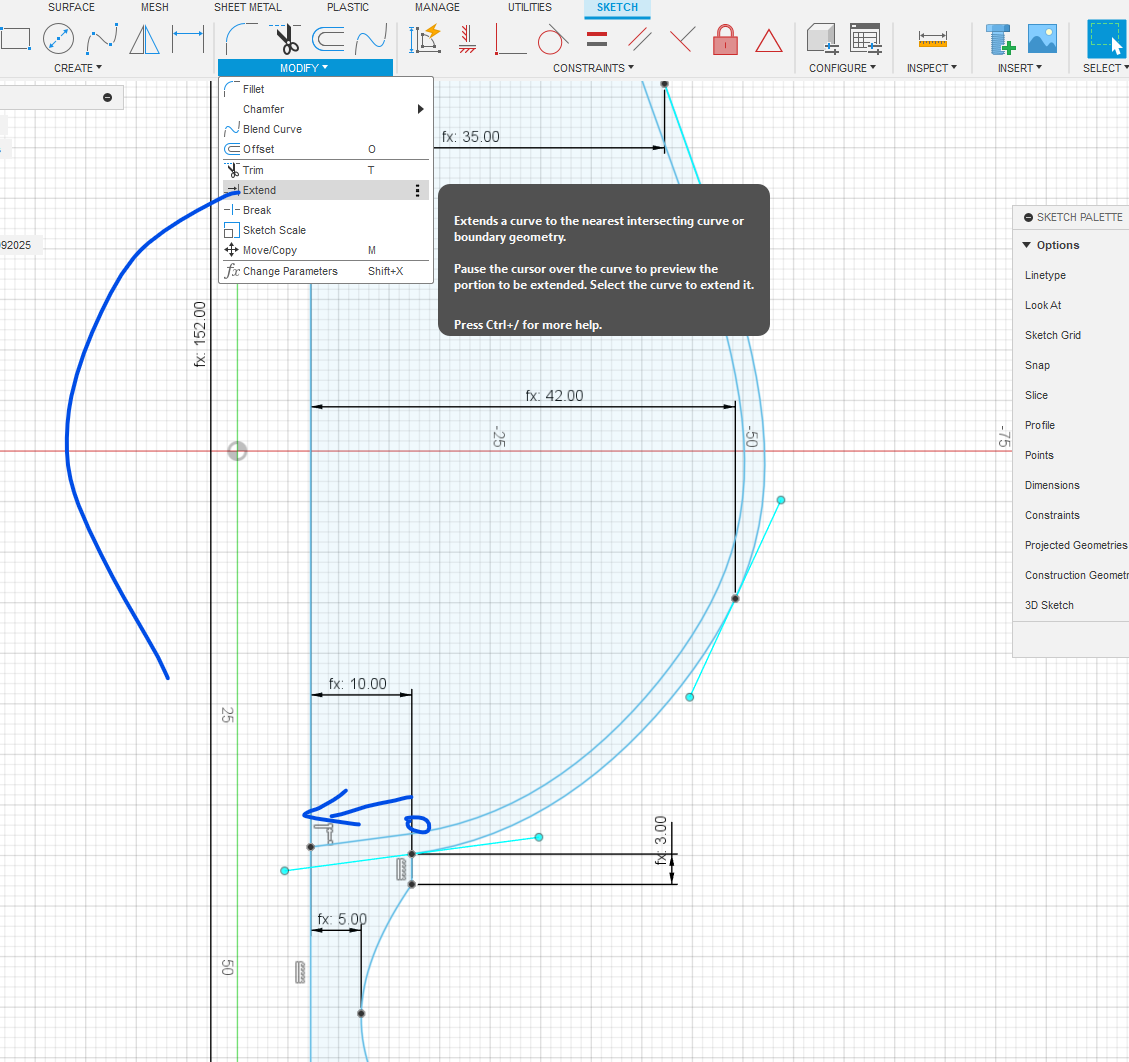The height and width of the screenshot is (1062, 1129).
Task: Apply the Fix/Unfix lock constraint
Action: (x=725, y=40)
